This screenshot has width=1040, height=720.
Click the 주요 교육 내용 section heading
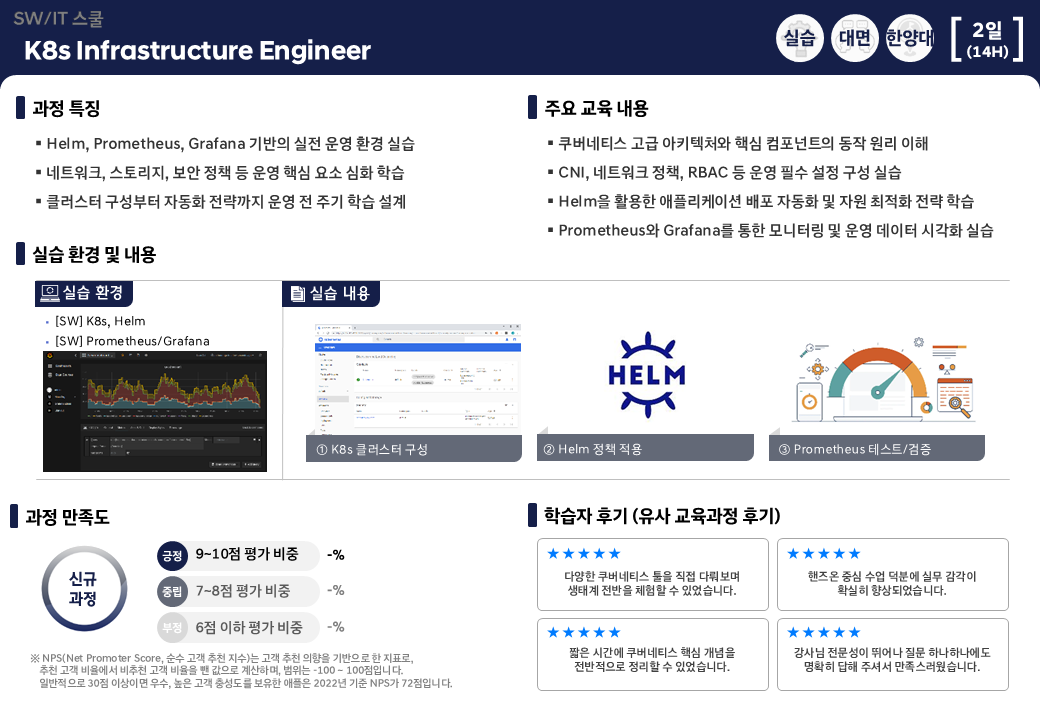596,108
